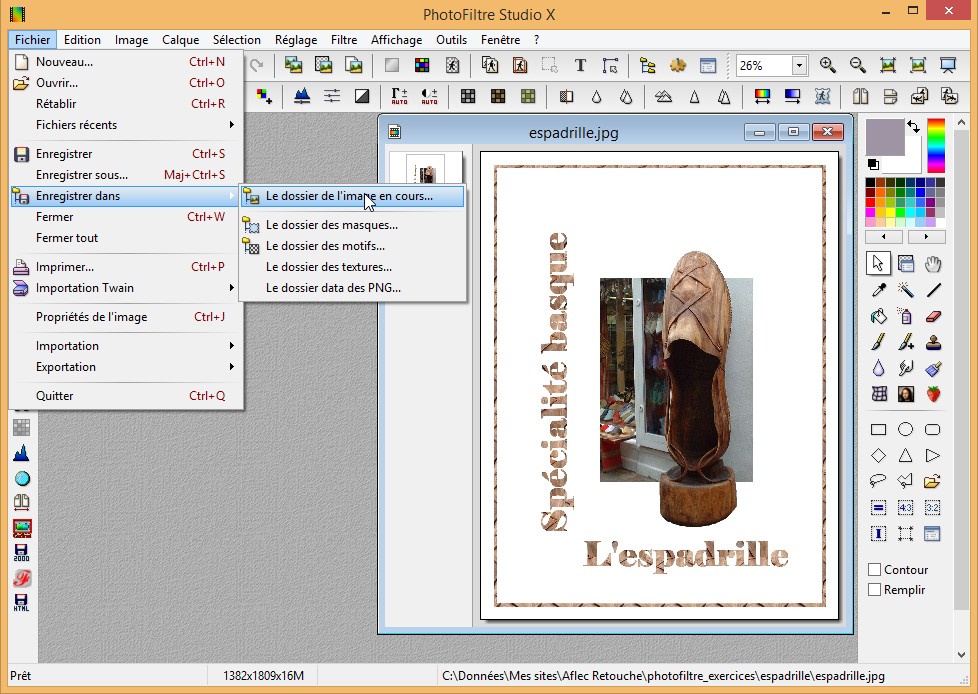This screenshot has height=694, width=978.
Task: Open the 26% zoom dropdown
Action: pos(799,65)
